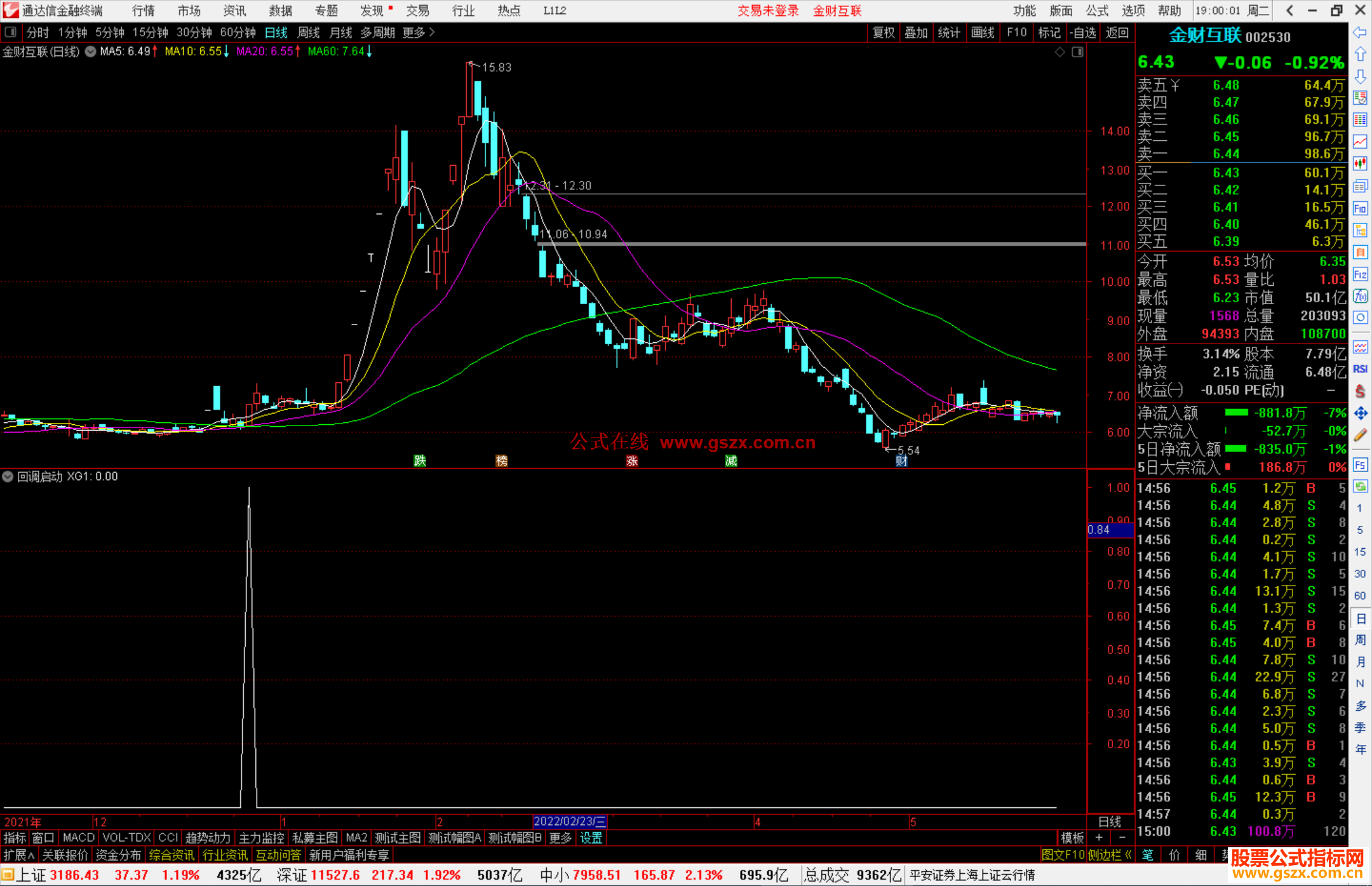This screenshot has height=886, width=1372.
Task: Select the RSI indicator sidebar icon
Action: pyautogui.click(x=1360, y=369)
